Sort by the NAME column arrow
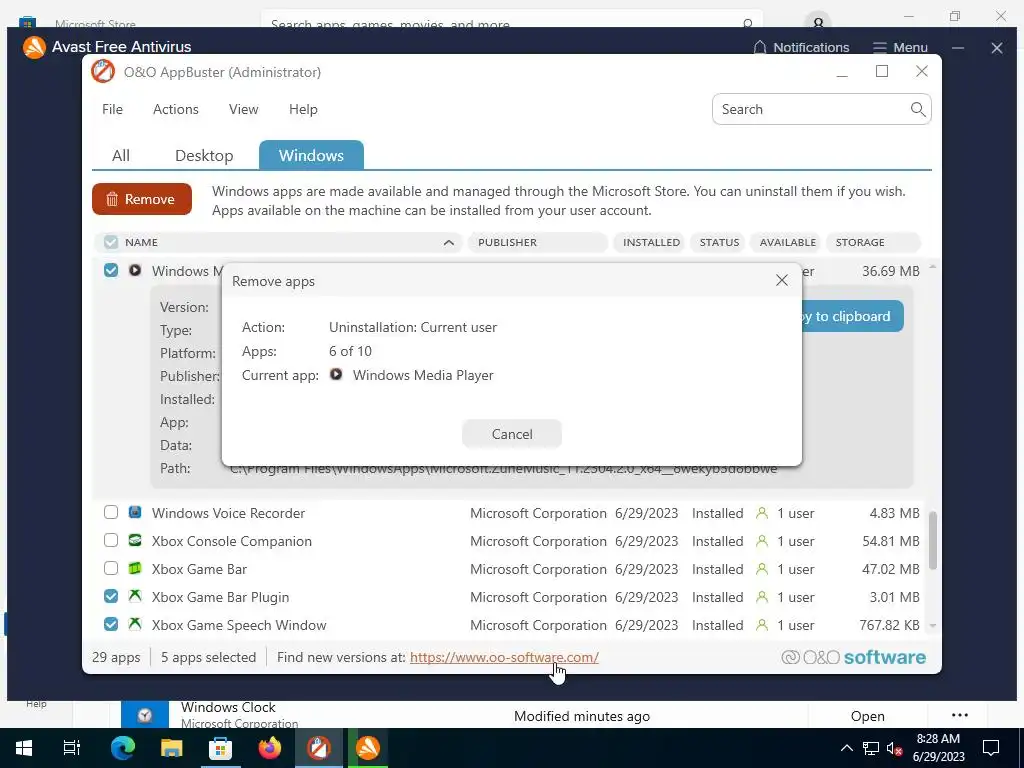 click(449, 242)
